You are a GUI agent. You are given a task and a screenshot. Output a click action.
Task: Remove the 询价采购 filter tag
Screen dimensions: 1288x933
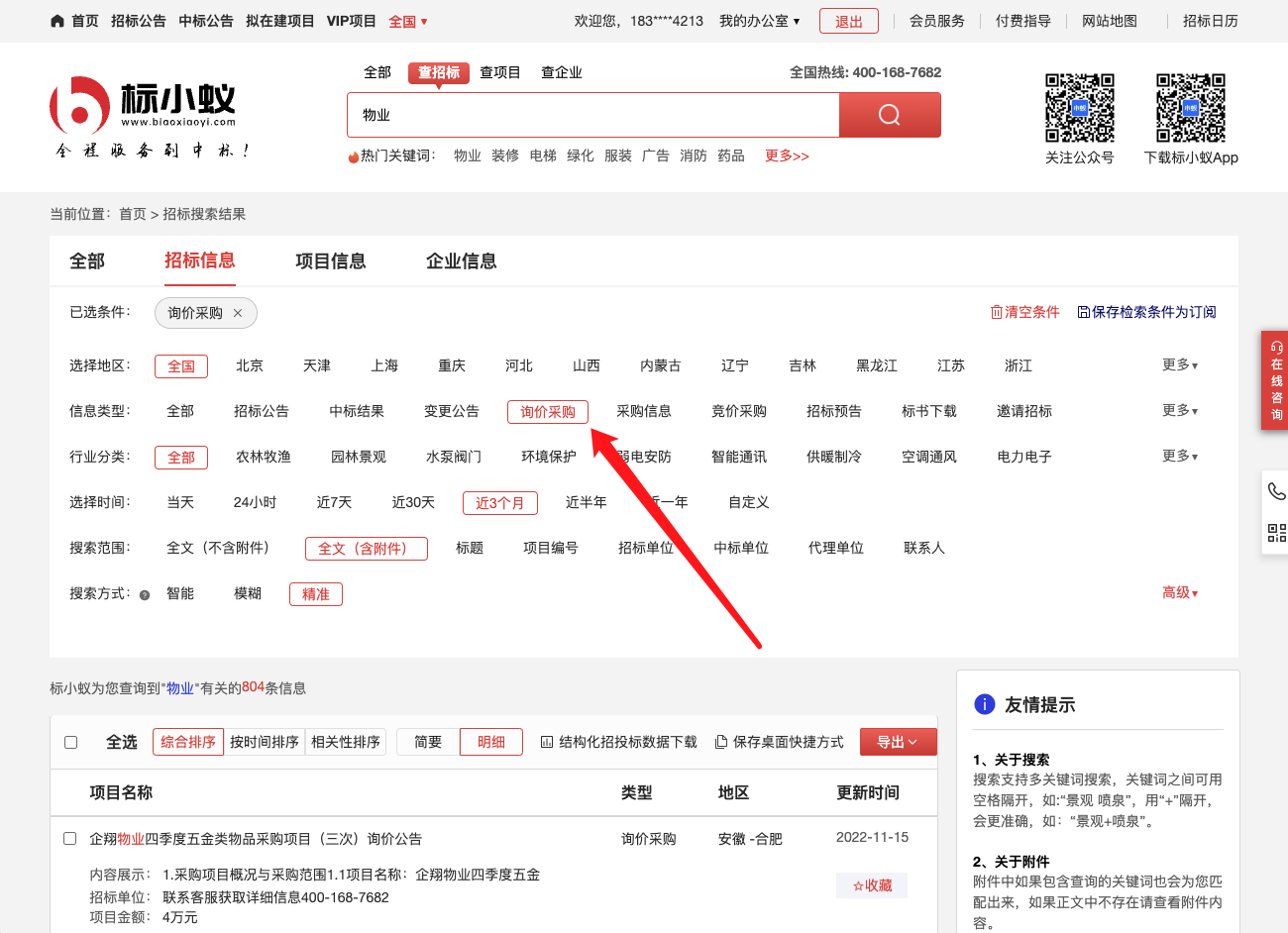point(238,313)
